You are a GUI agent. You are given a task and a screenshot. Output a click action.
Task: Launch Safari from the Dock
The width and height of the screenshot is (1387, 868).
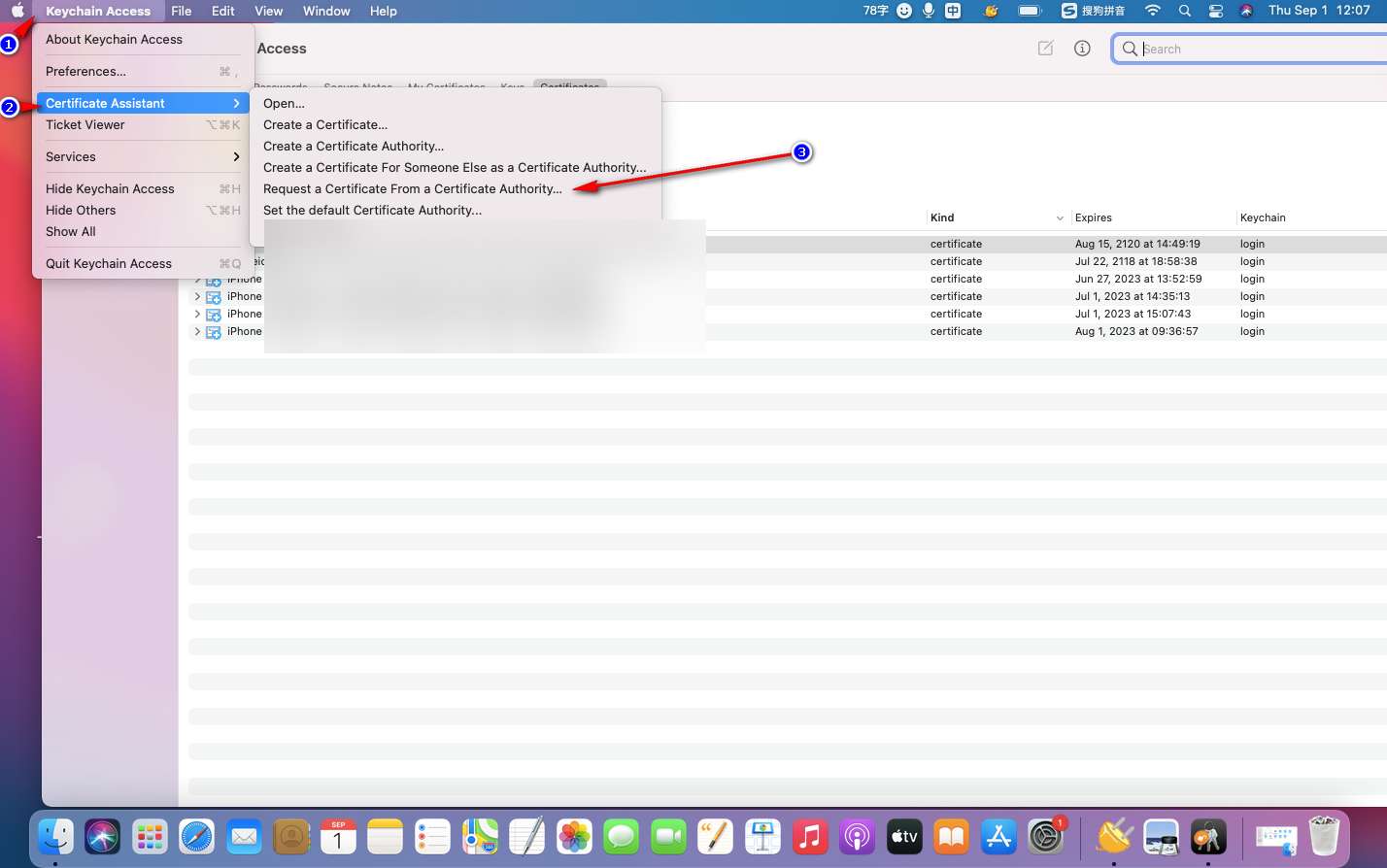click(196, 836)
